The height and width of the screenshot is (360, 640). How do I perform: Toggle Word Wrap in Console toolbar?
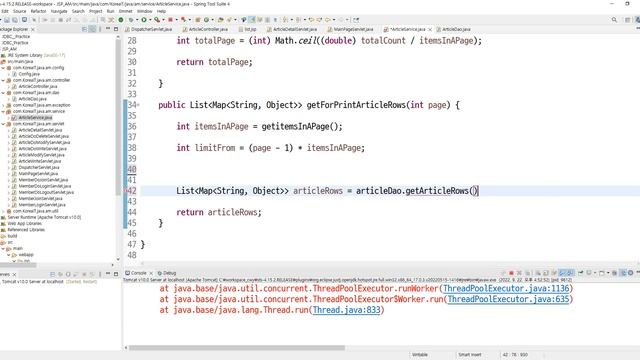555,273
